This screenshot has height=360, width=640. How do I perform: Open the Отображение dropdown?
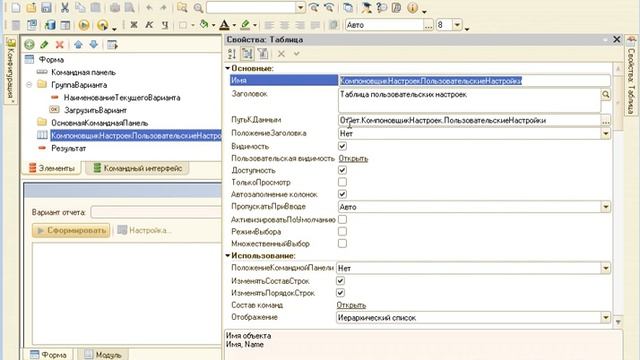pos(606,318)
